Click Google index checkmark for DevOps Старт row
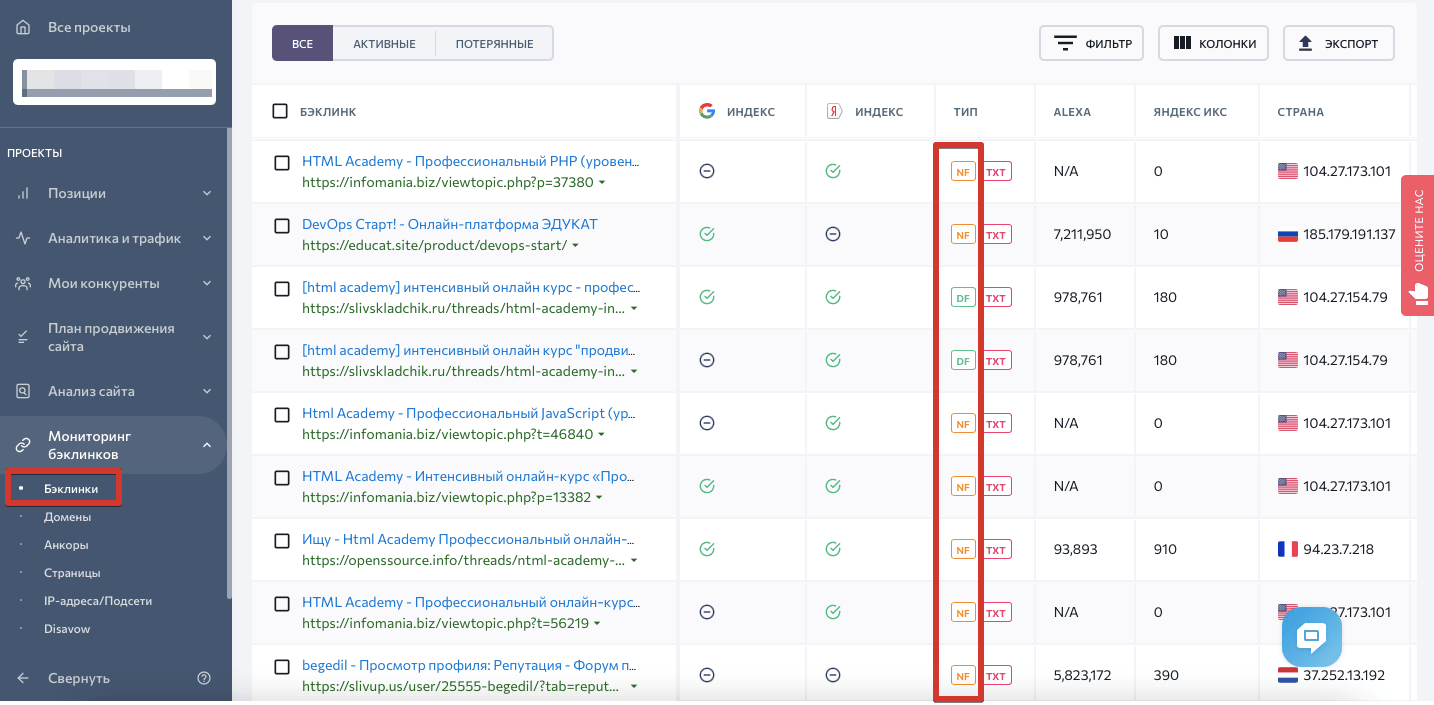Screen dimensions: 1434x705 pos(707,234)
